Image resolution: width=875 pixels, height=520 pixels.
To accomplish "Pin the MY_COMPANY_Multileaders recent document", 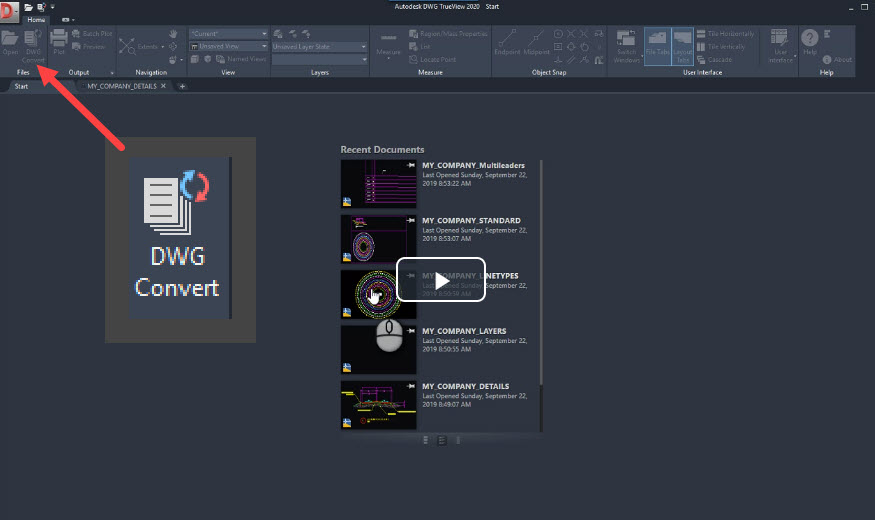I will [411, 165].
